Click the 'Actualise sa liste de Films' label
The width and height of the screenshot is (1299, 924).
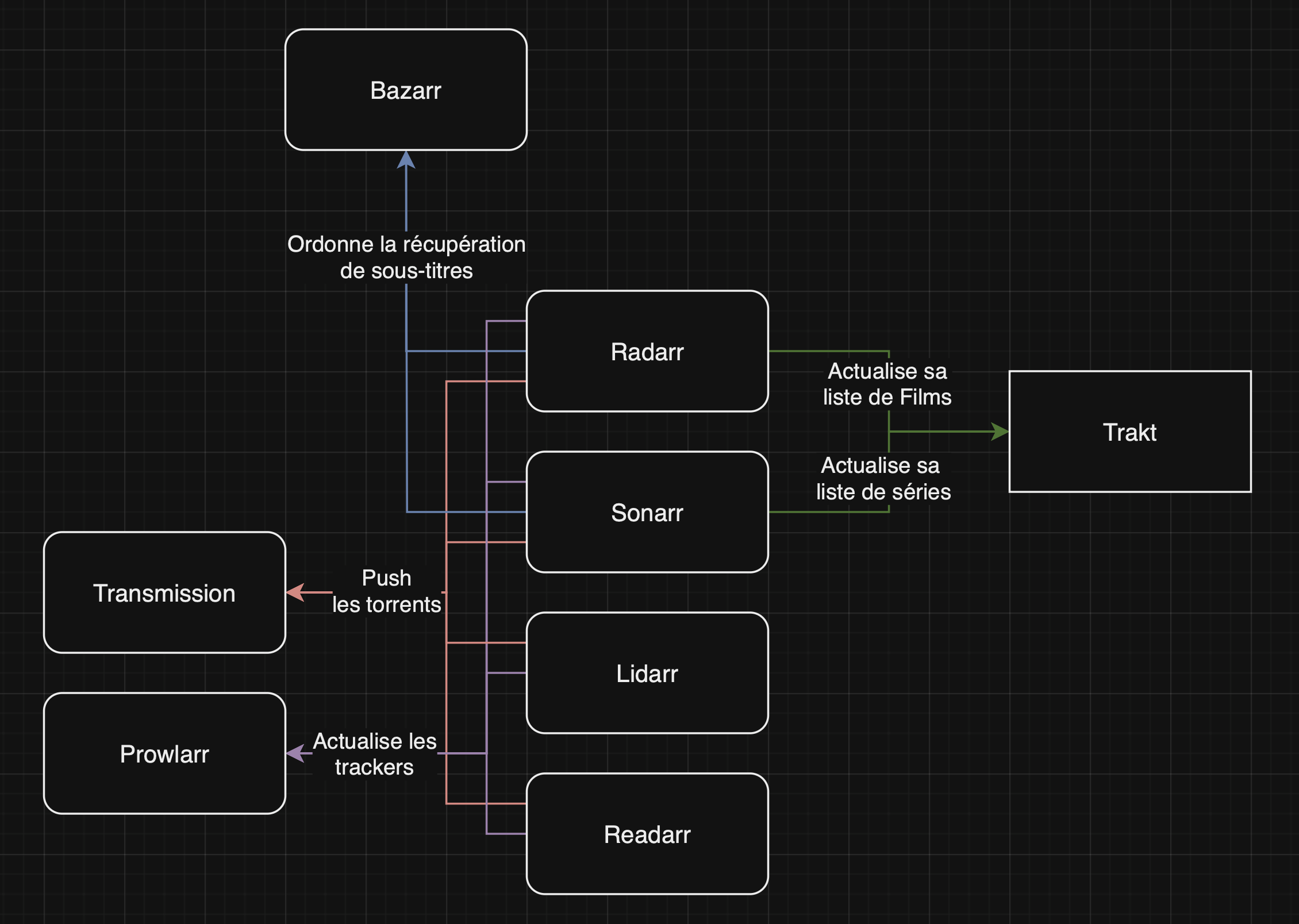click(887, 384)
